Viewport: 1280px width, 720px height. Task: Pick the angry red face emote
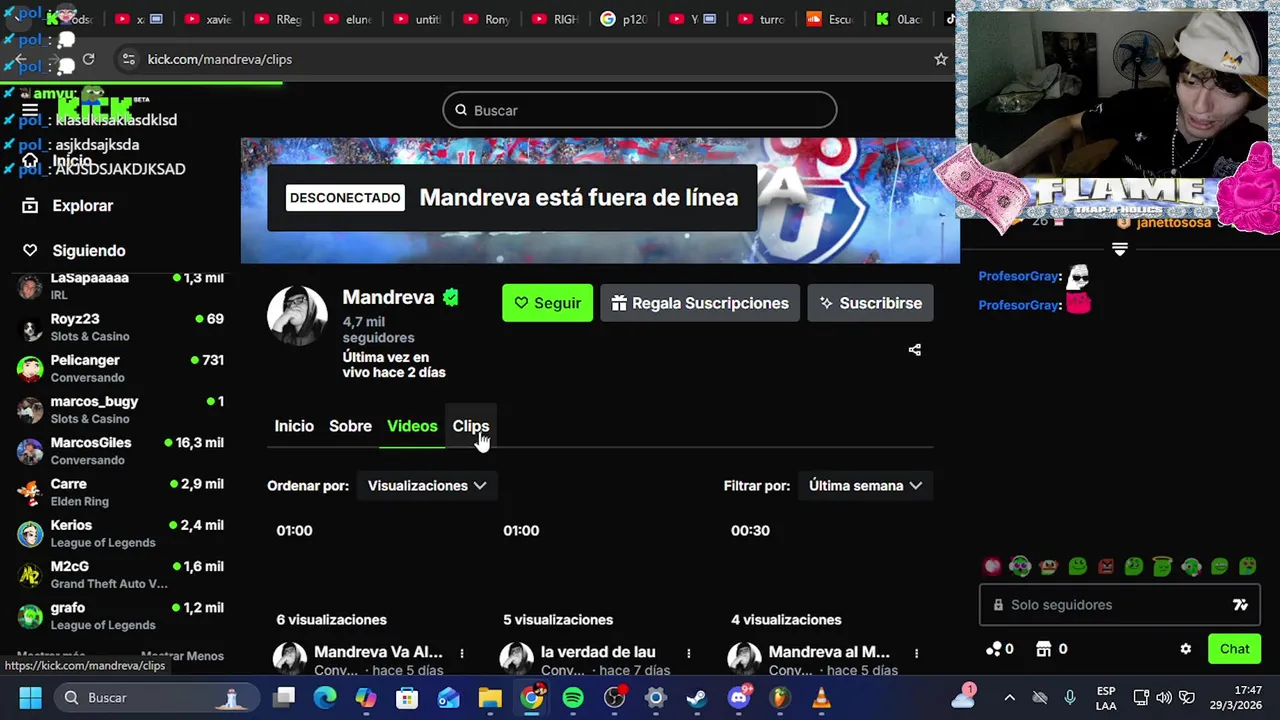pyautogui.click(x=1105, y=566)
